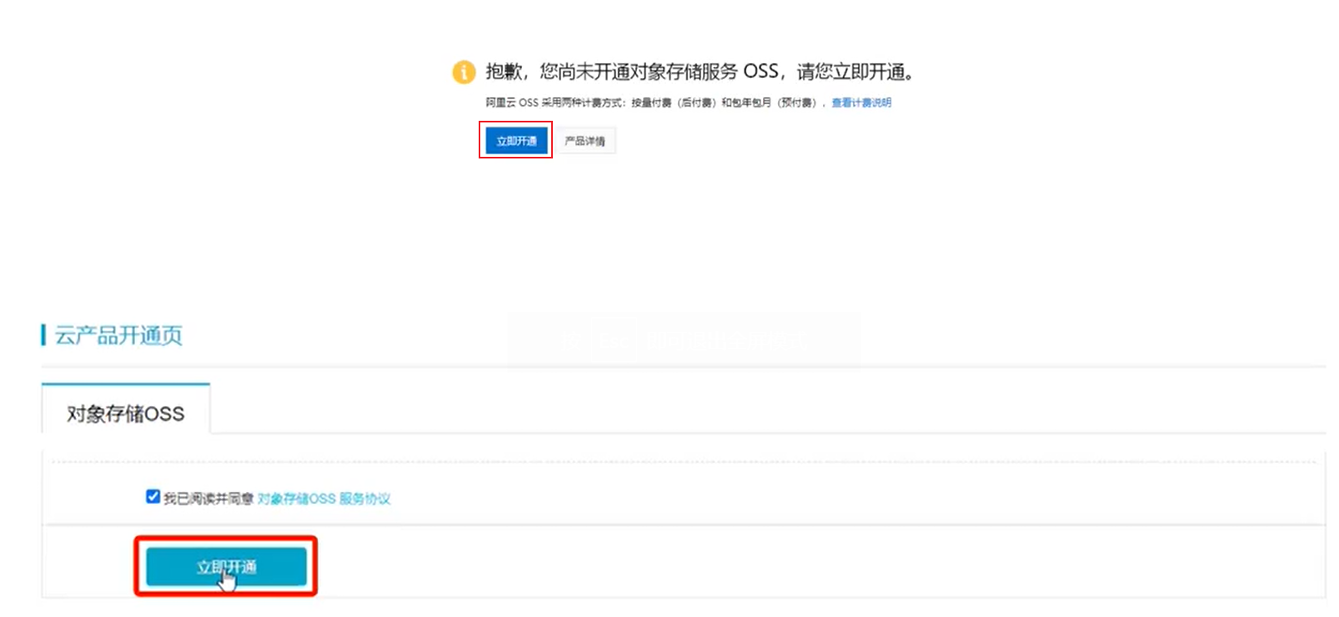Click the small blue 立即开通 button
This screenshot has width=1339, height=617.
click(516, 141)
